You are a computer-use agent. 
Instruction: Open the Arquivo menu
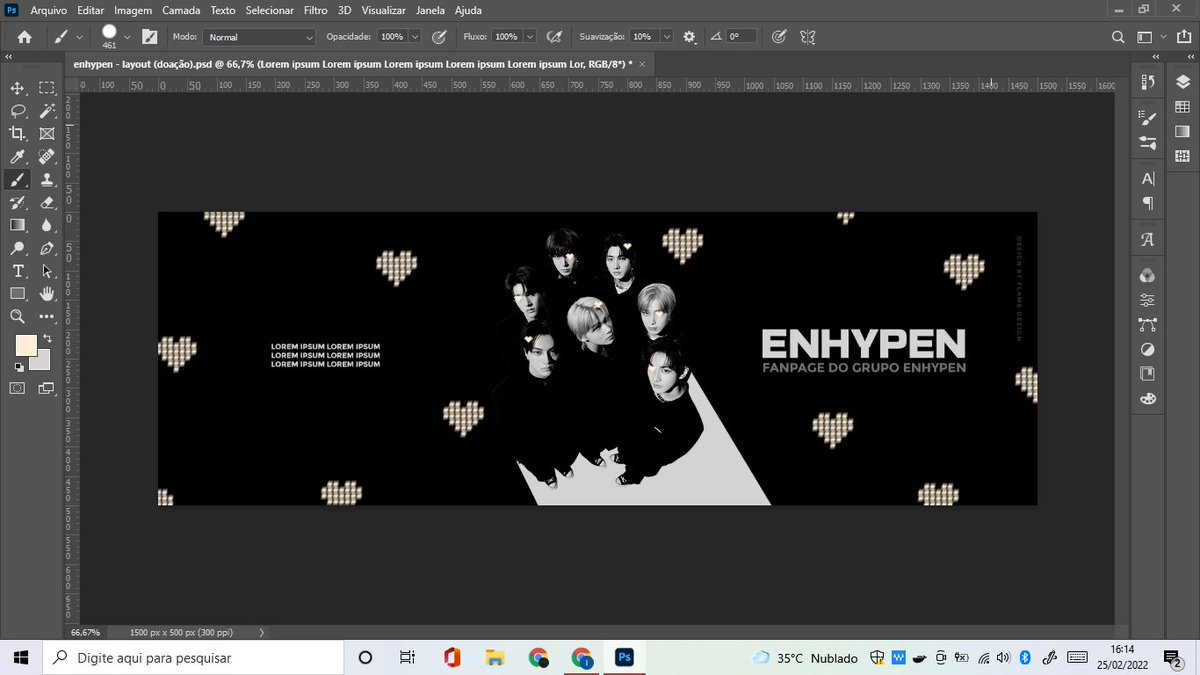point(47,11)
